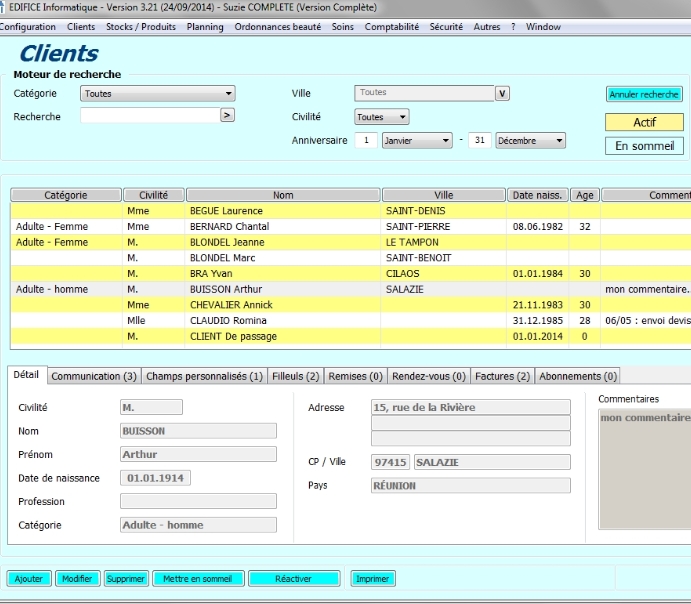The height and width of the screenshot is (604, 691).
Task: Switch to the Factures (2) tab
Action: (x=503, y=377)
